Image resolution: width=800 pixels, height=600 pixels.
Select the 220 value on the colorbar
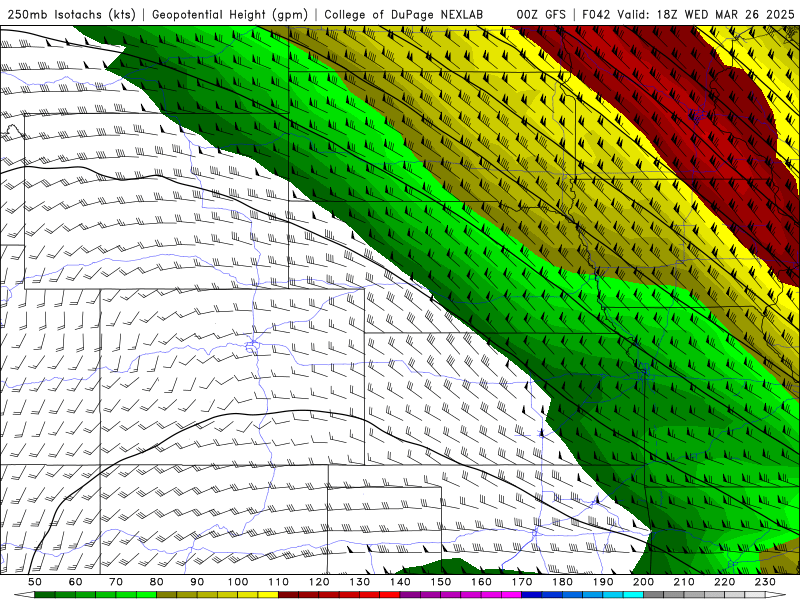(724, 582)
